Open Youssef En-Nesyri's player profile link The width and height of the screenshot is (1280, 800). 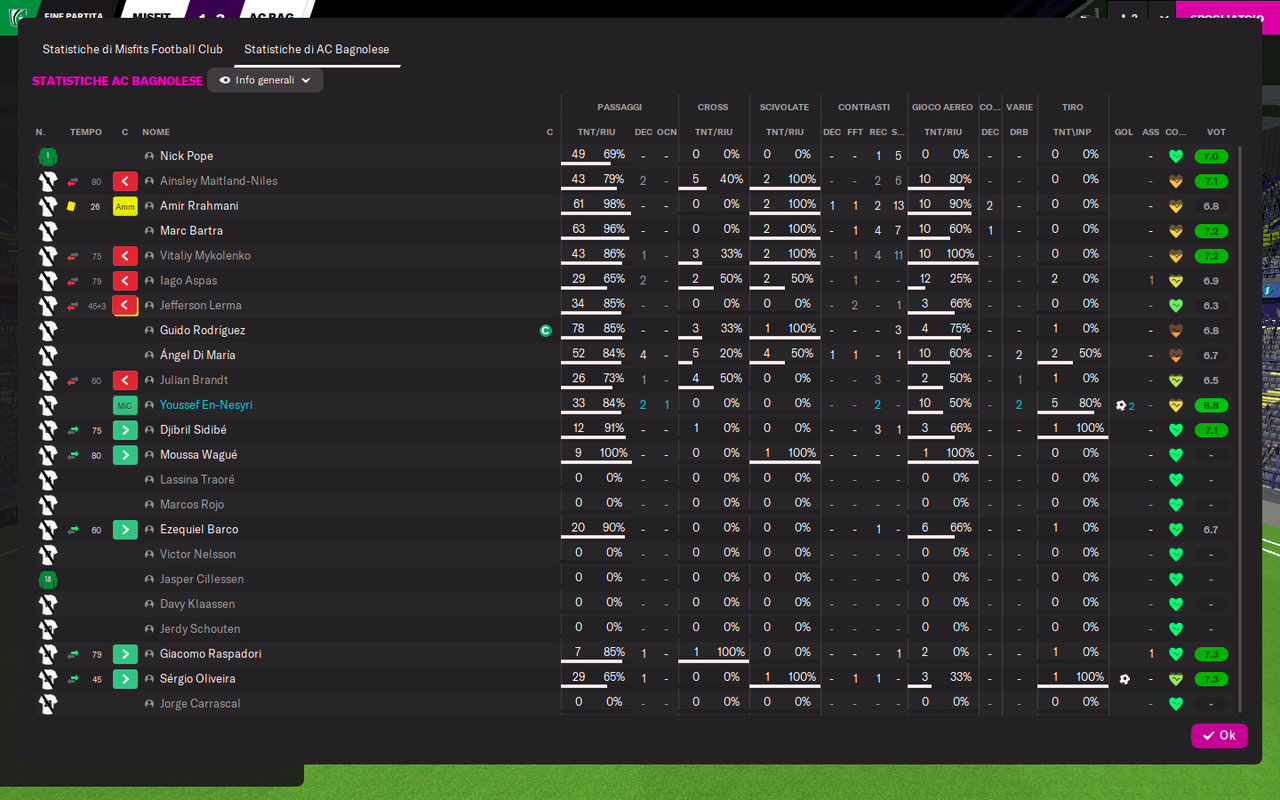206,405
